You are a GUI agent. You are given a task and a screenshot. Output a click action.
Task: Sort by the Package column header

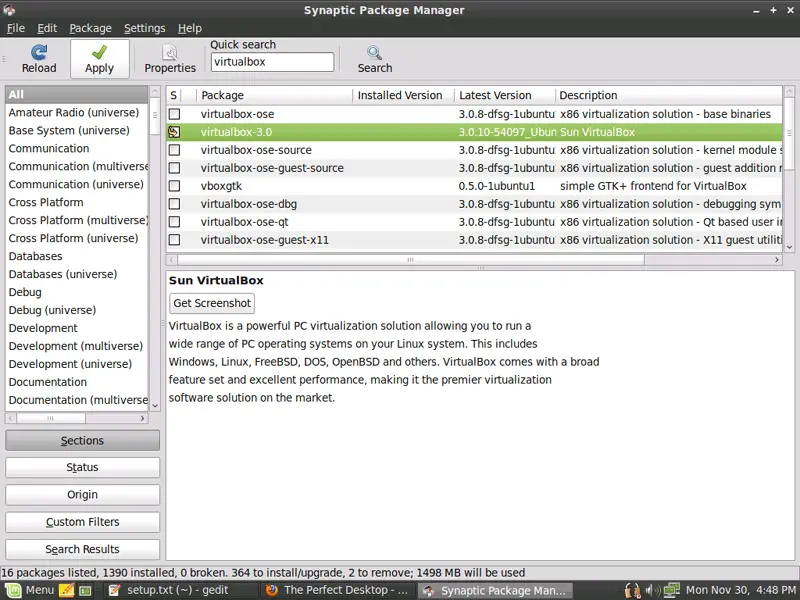pos(274,95)
